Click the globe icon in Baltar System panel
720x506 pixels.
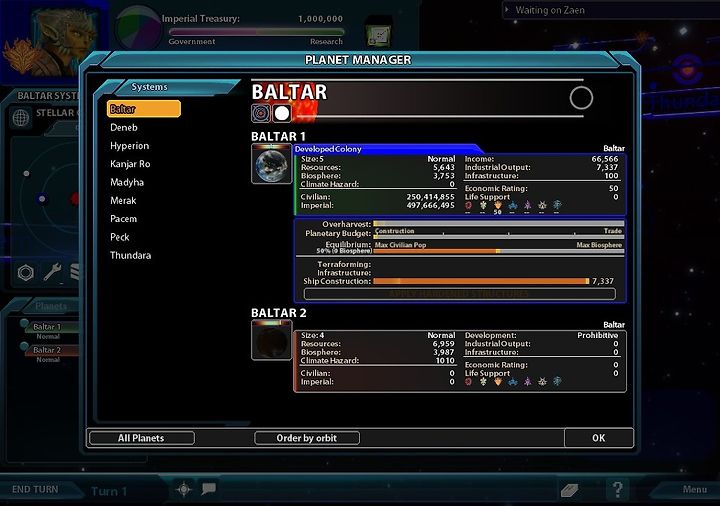(21, 118)
